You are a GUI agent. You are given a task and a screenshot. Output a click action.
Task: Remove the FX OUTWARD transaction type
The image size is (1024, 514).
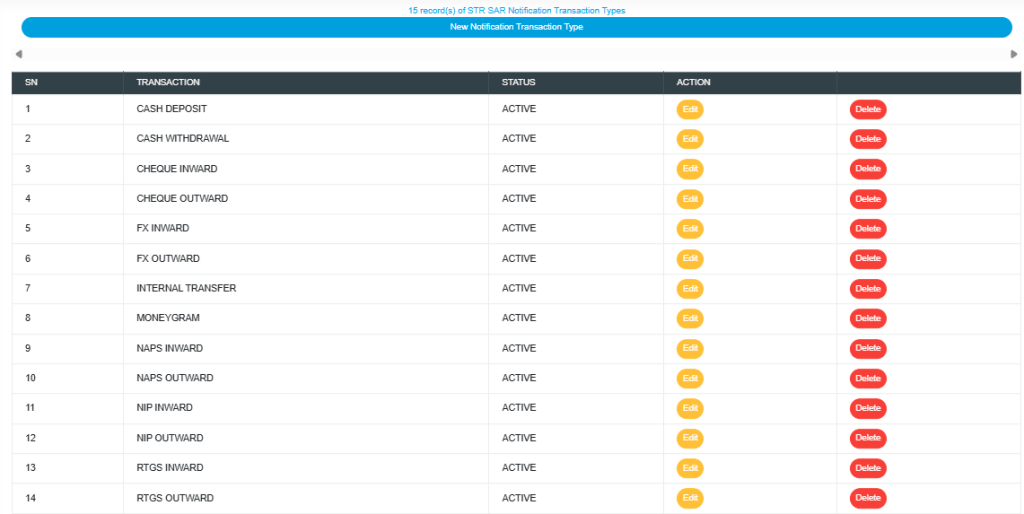pyautogui.click(x=867, y=259)
